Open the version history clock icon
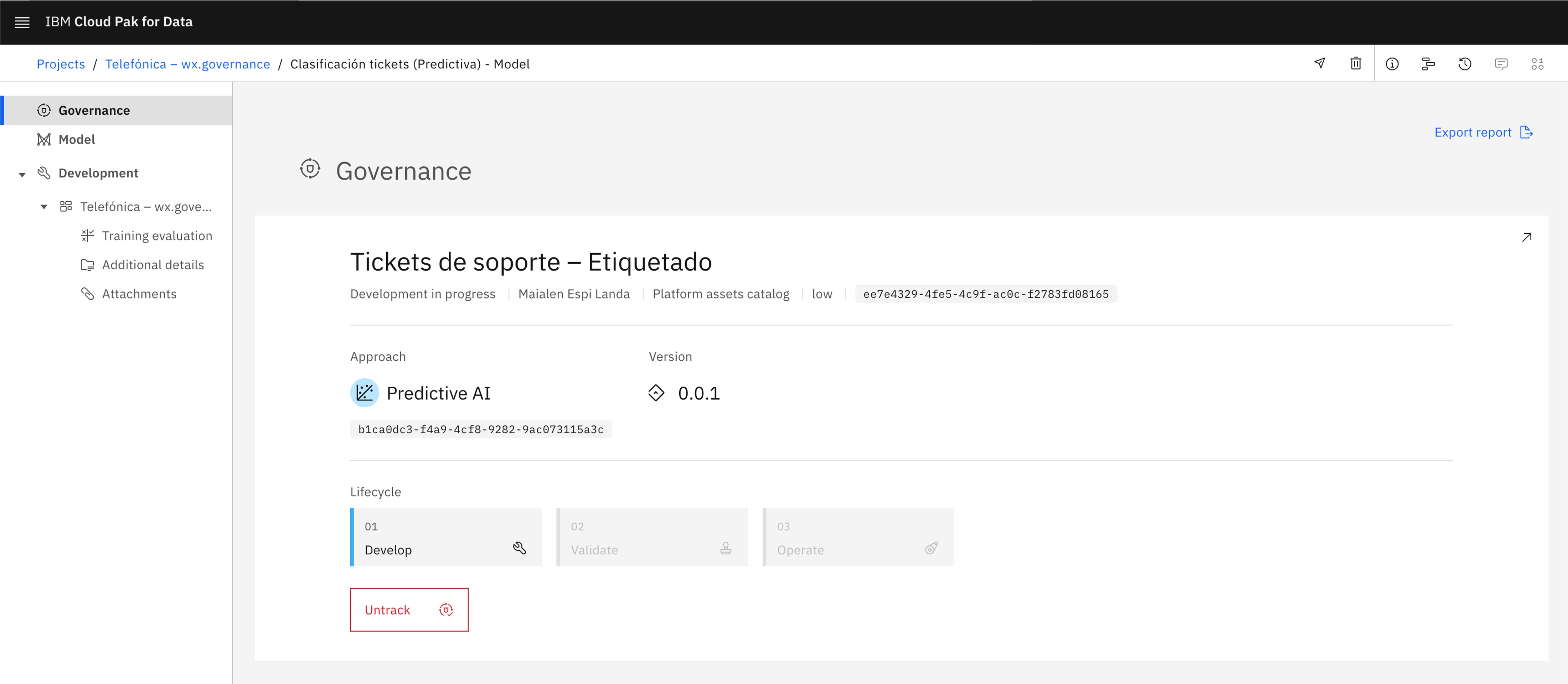Screen dimensions: 1568x684 coord(1465,64)
